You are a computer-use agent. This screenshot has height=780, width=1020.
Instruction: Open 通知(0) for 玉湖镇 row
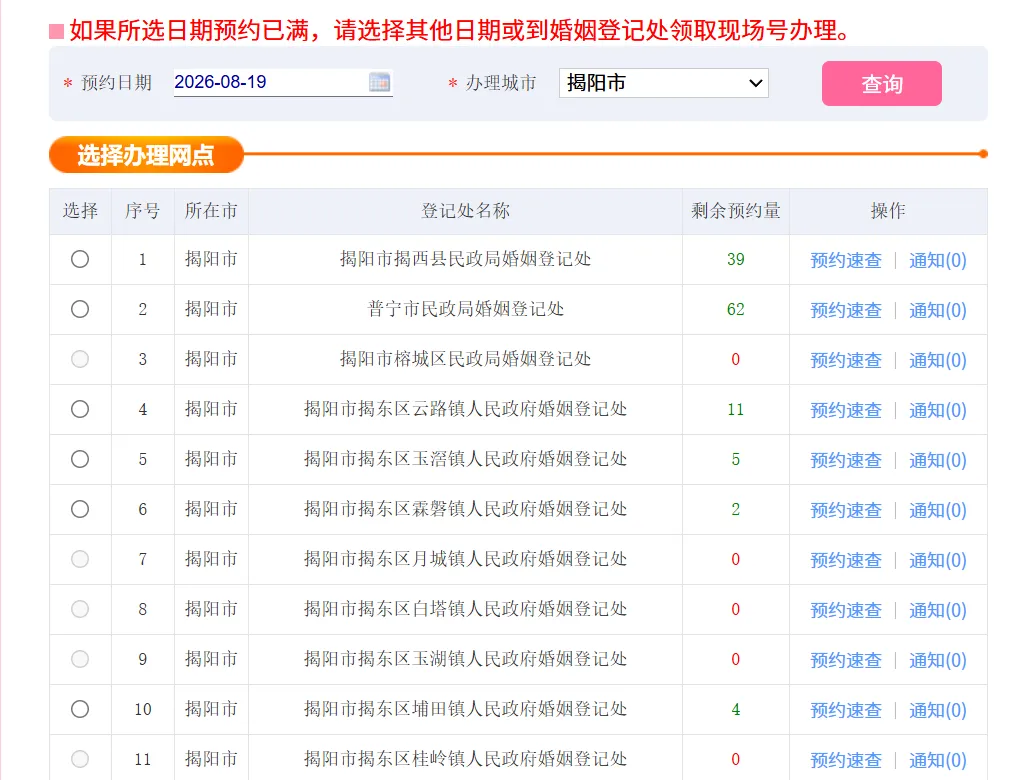tap(937, 661)
